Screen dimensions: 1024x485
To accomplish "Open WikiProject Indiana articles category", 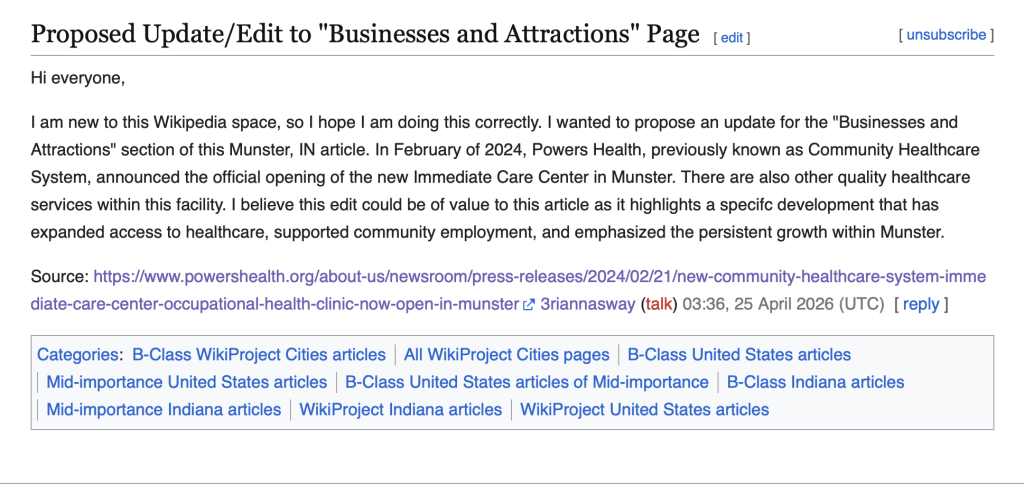I will coord(401,409).
